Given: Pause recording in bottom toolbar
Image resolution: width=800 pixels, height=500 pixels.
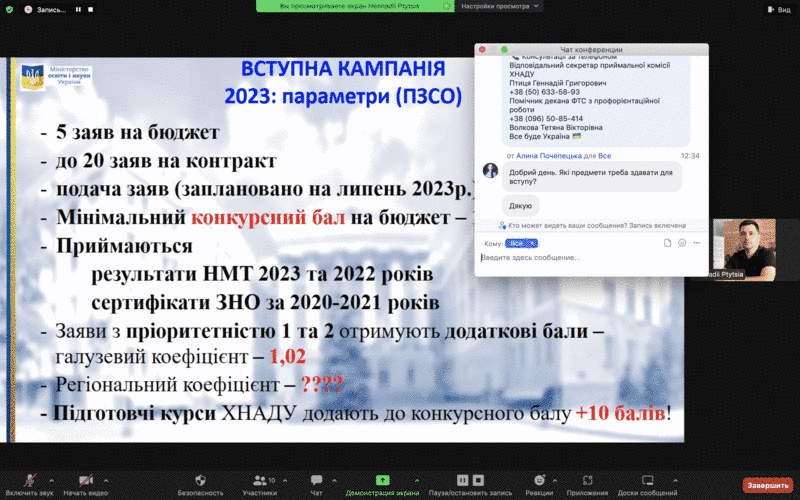Looking at the screenshot, I should [462, 480].
